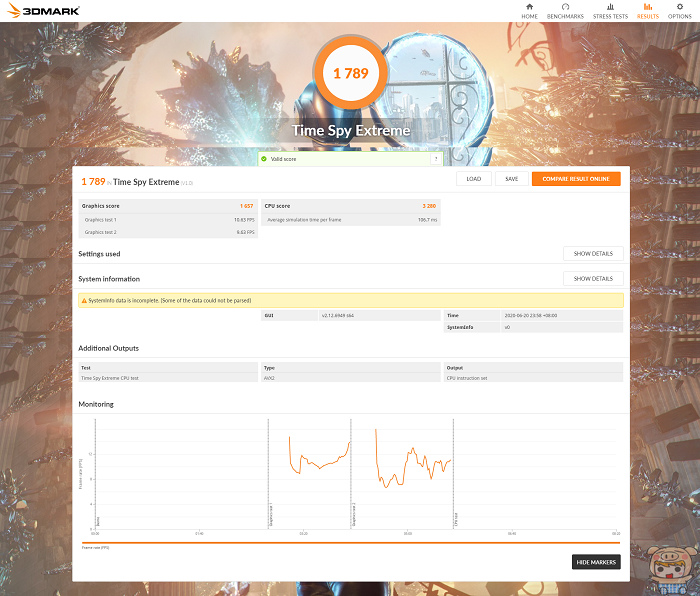This screenshot has height=596, width=700.
Task: Select the CPU test graph marker
Action: pyautogui.click(x=456, y=519)
